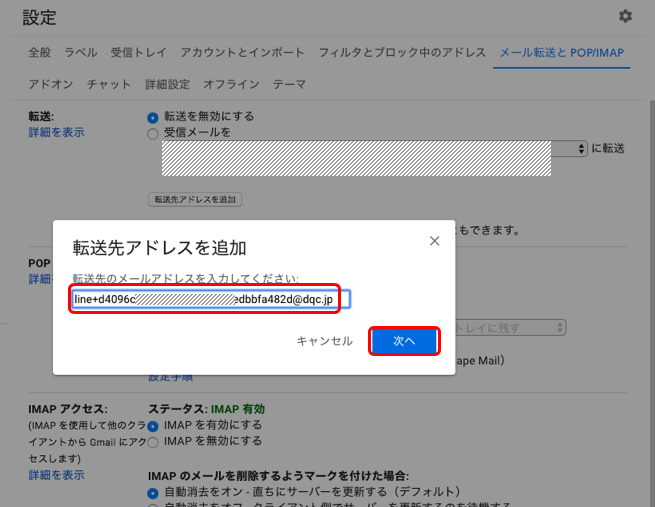This screenshot has height=507, width=655.
Task: Click 転送先アドレスを追加 button
Action: tap(195, 199)
